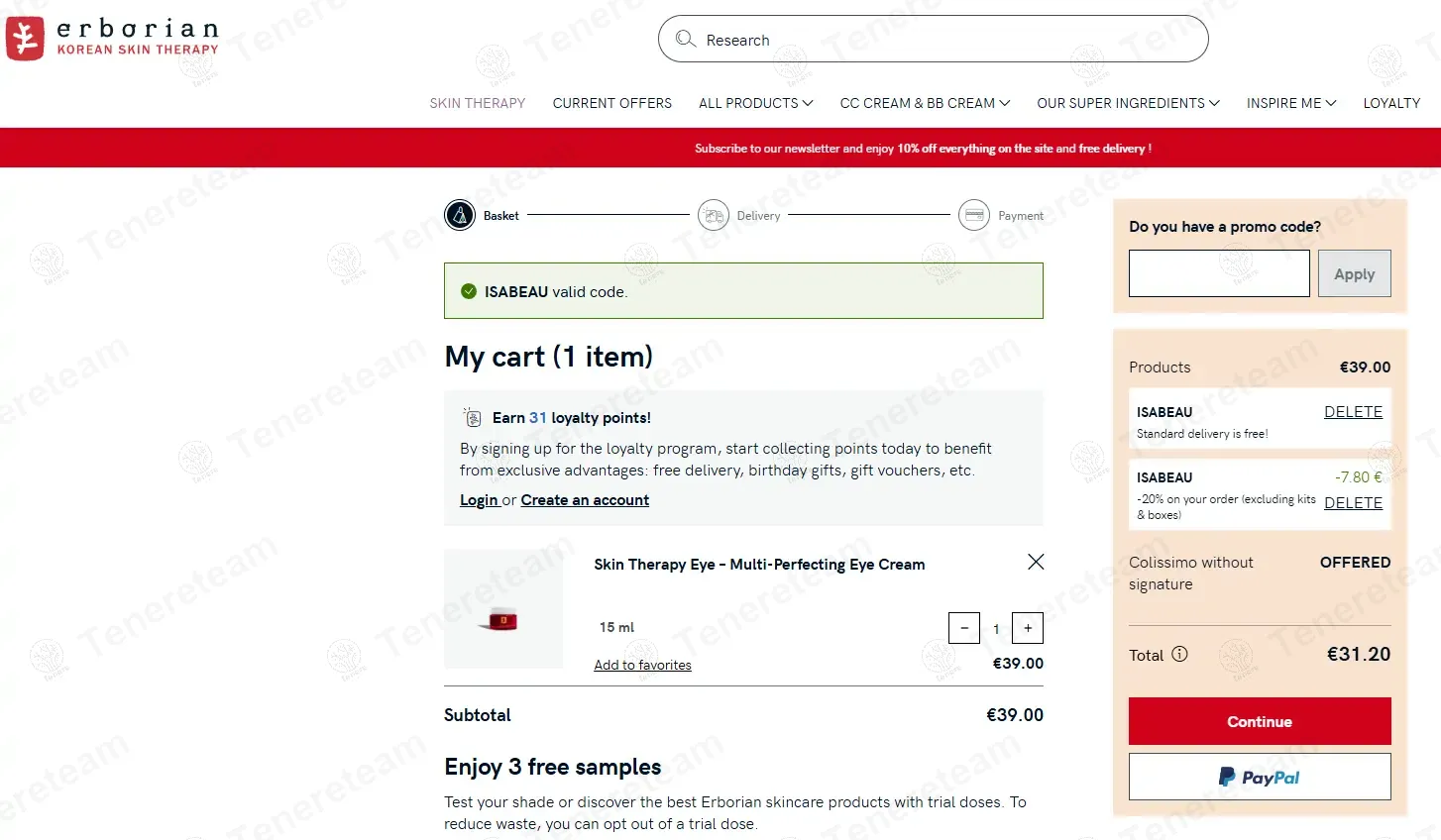
Task: Click the promo code input field
Action: pos(1219,273)
